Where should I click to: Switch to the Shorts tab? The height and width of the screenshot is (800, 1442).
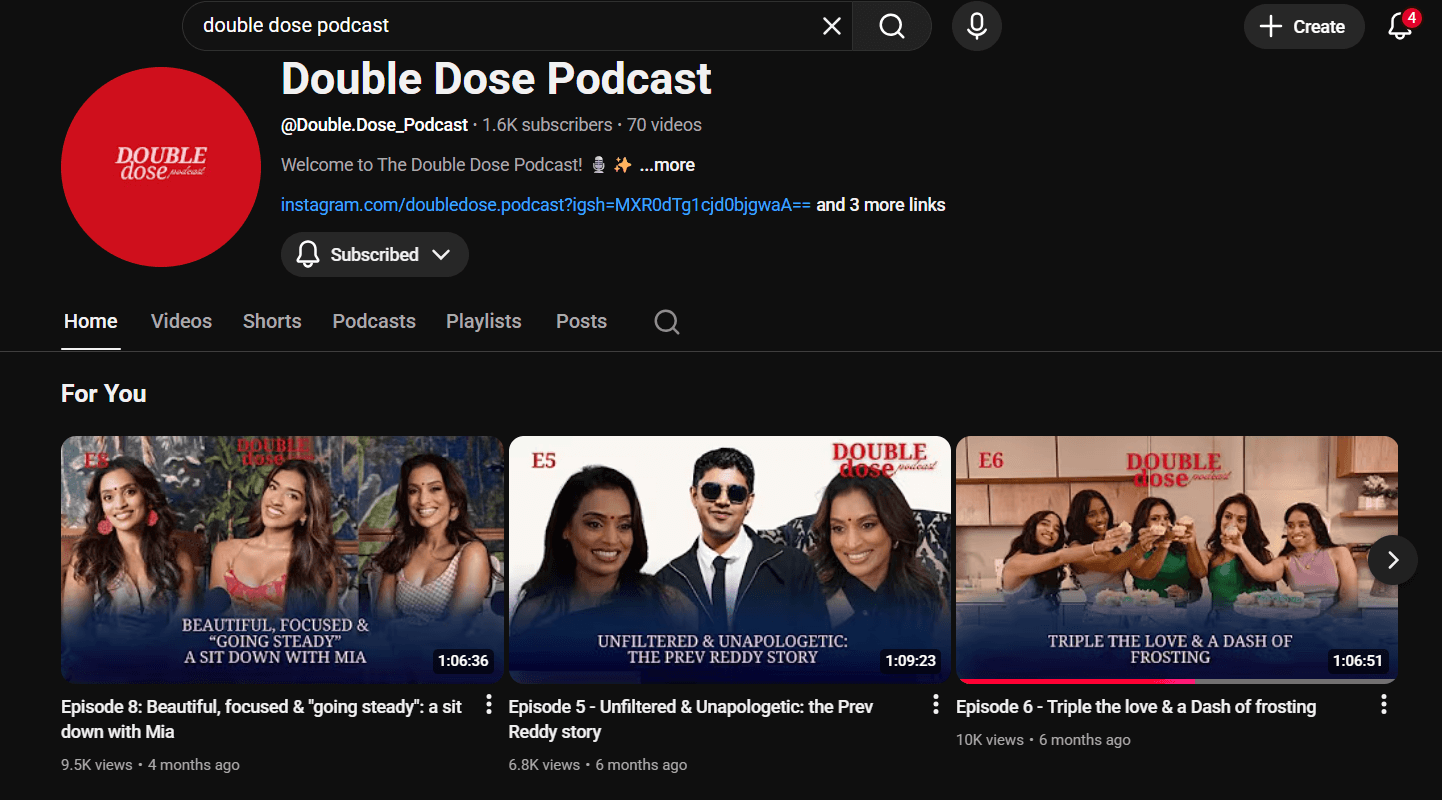click(272, 321)
